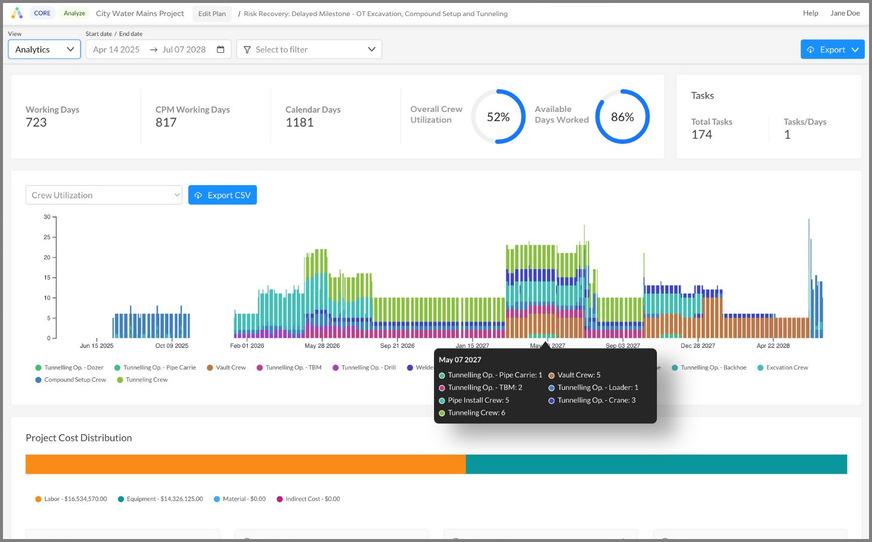Click the cloud icon on Export CSV button
The image size is (872, 542).
[198, 195]
